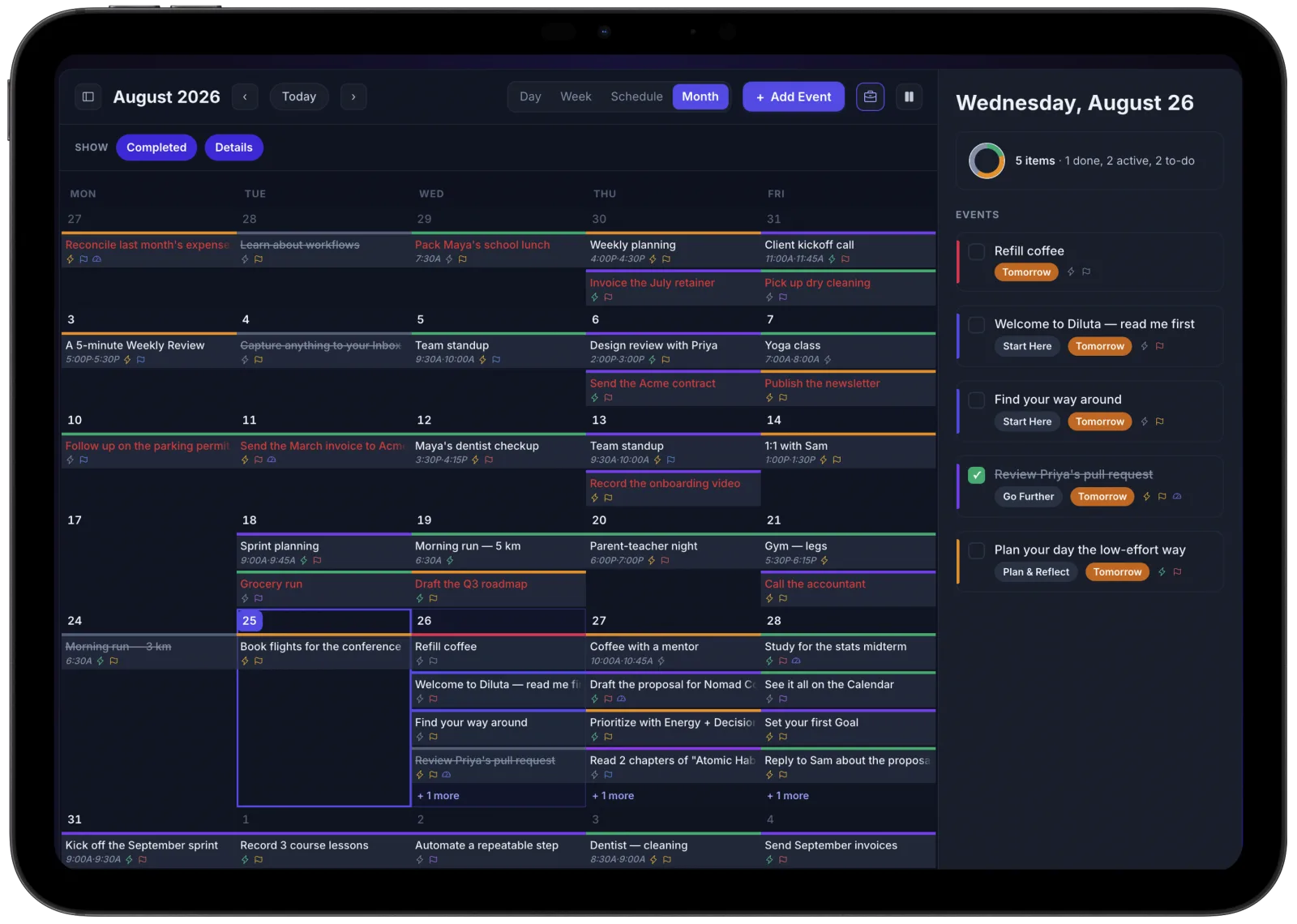Click the green lightning icon on Plan your day card
The image size is (1297, 924).
[1162, 572]
